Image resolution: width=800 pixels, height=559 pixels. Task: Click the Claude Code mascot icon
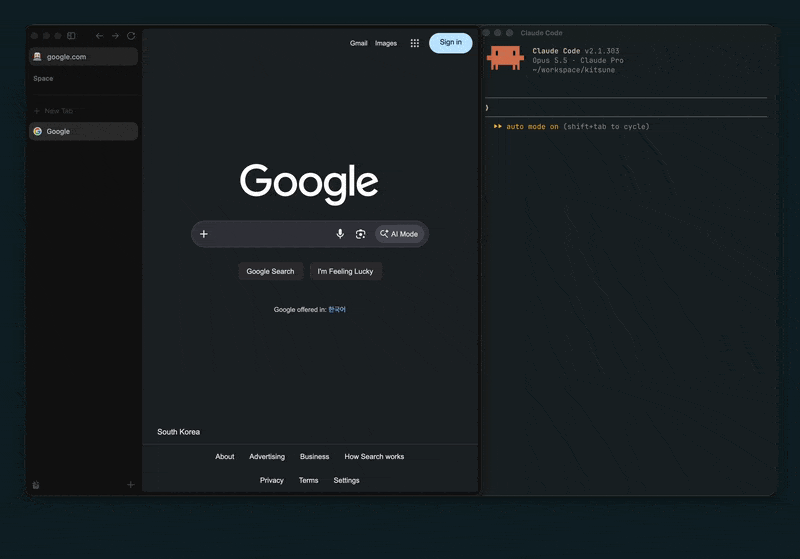pyautogui.click(x=505, y=58)
